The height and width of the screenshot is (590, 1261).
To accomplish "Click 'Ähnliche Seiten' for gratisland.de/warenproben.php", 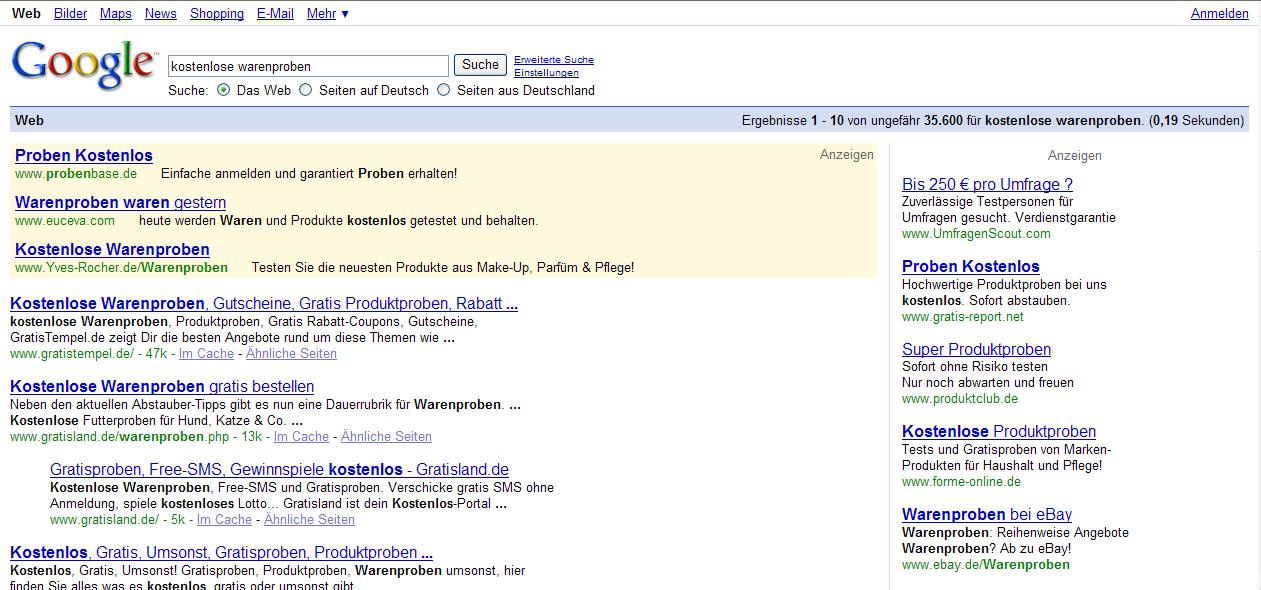I will click(x=386, y=437).
